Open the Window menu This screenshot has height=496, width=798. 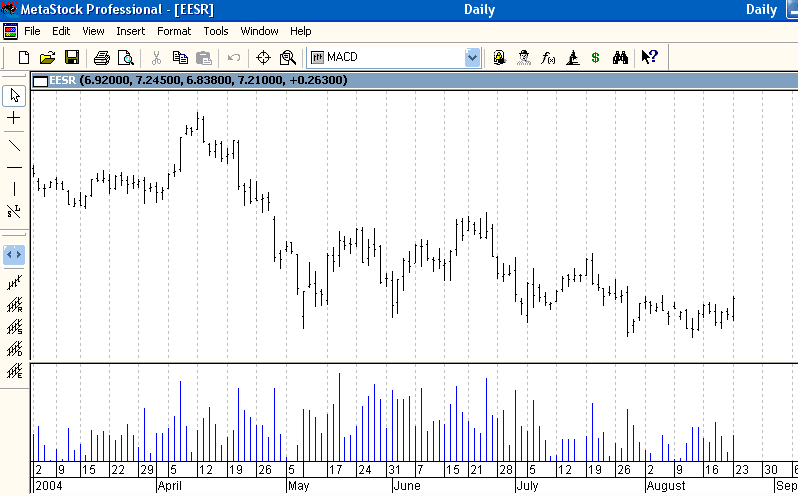259,31
